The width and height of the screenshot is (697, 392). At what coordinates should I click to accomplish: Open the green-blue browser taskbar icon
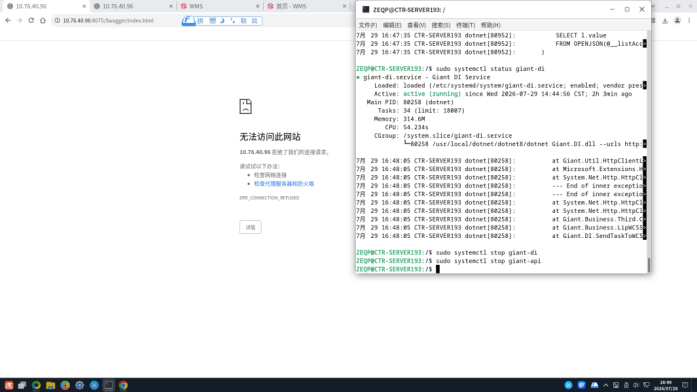36,385
